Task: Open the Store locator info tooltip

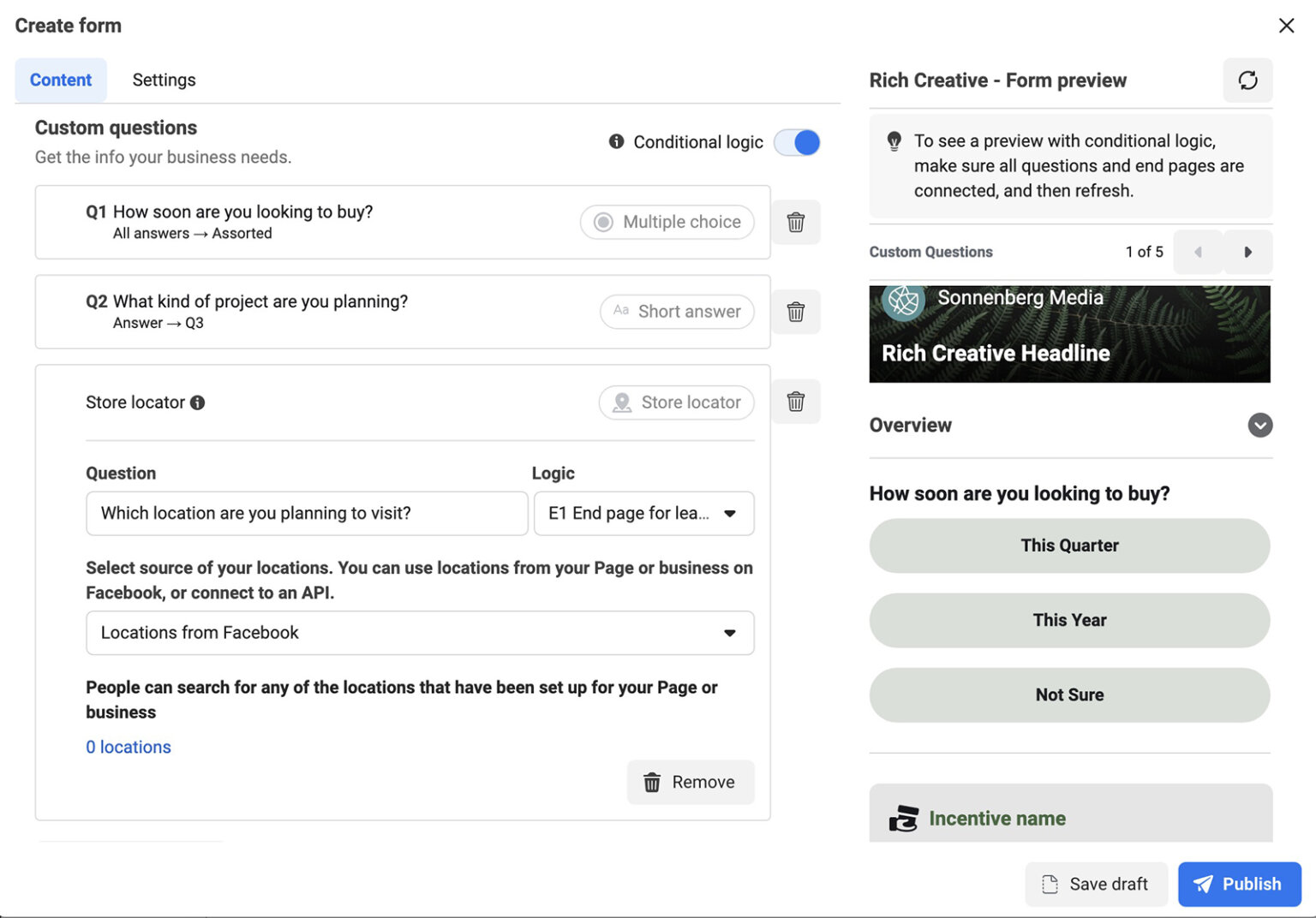Action: (197, 402)
